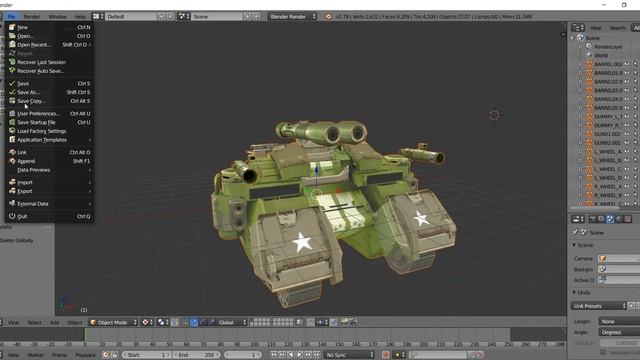640x360 pixels.
Task: Enable the scale manipulator icon
Action: point(212,322)
